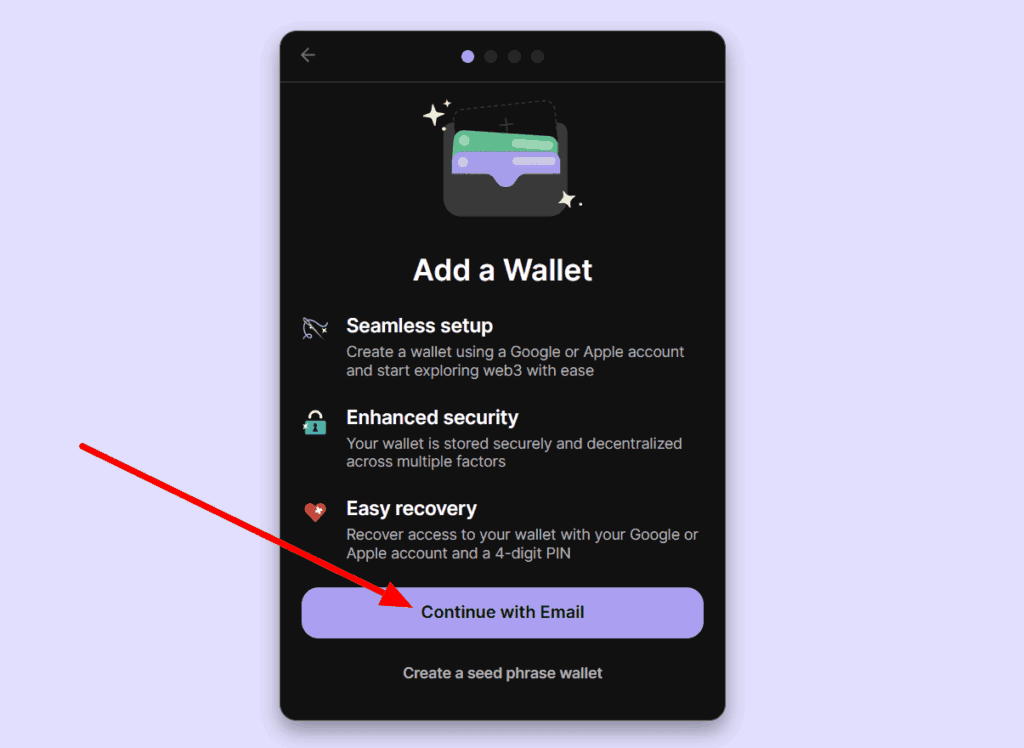Select the third progress step dot

[x=515, y=57]
